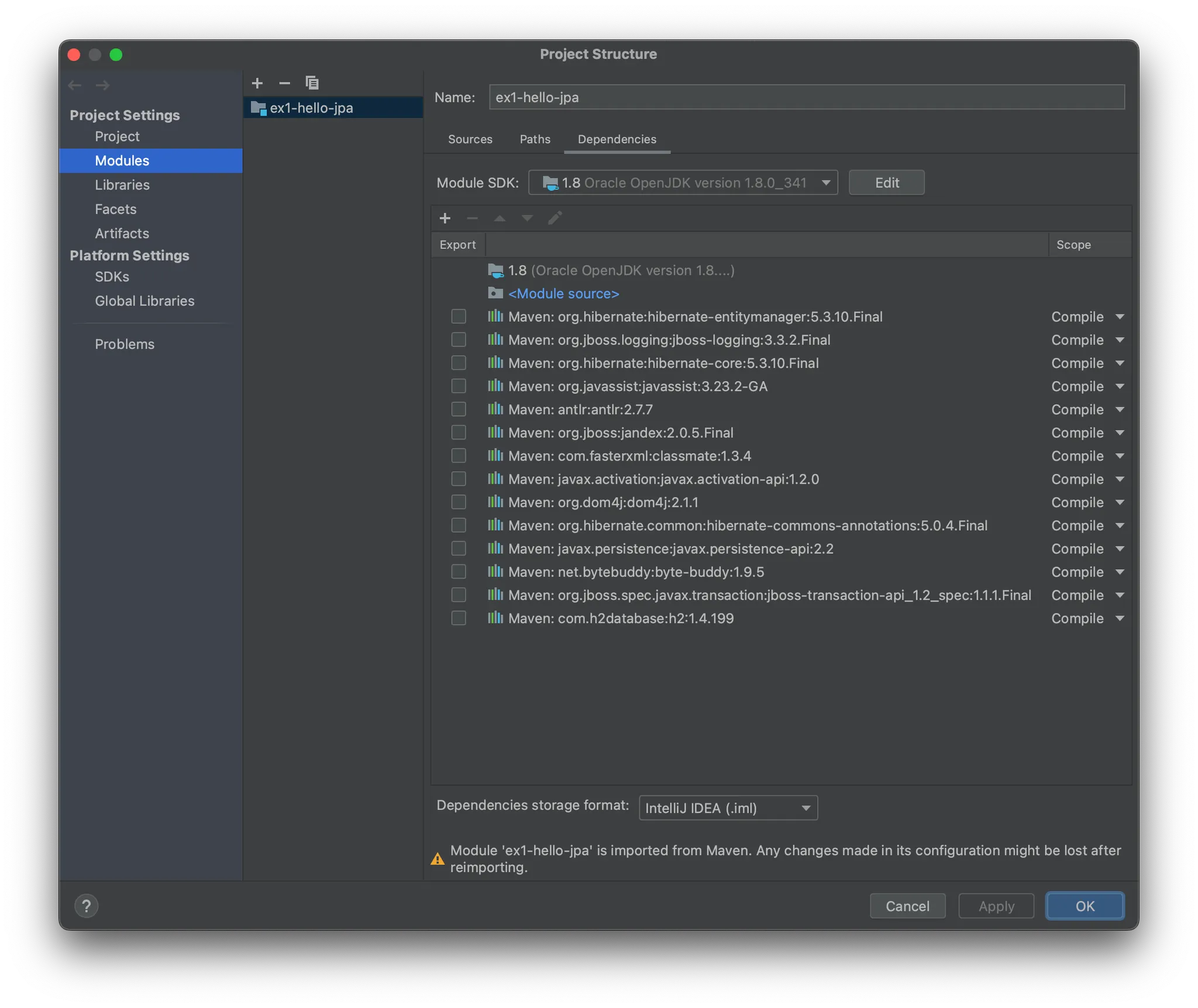1198x1008 pixels.
Task: Click the add dependency plus icon
Action: pyautogui.click(x=445, y=218)
